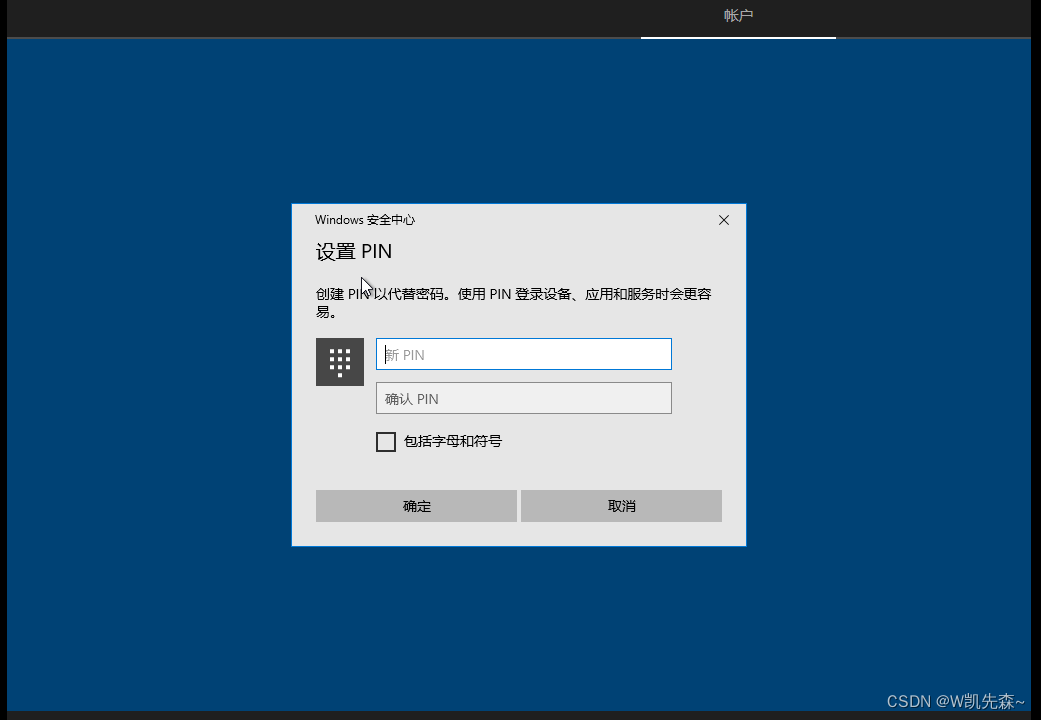The height and width of the screenshot is (720, 1041).
Task: Select the 设置 PIN heading text
Action: [353, 251]
